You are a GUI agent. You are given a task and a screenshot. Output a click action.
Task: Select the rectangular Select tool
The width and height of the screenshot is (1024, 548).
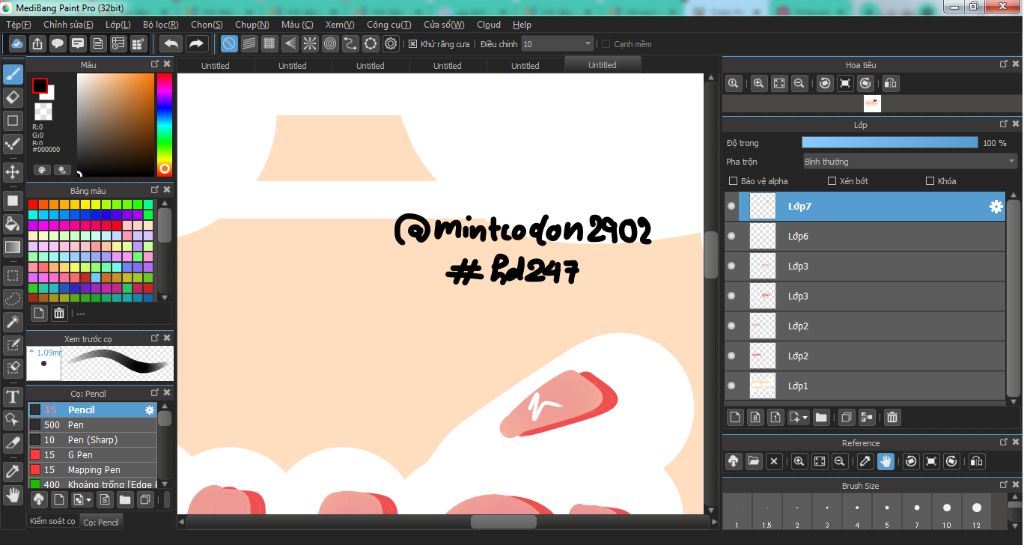[x=12, y=276]
